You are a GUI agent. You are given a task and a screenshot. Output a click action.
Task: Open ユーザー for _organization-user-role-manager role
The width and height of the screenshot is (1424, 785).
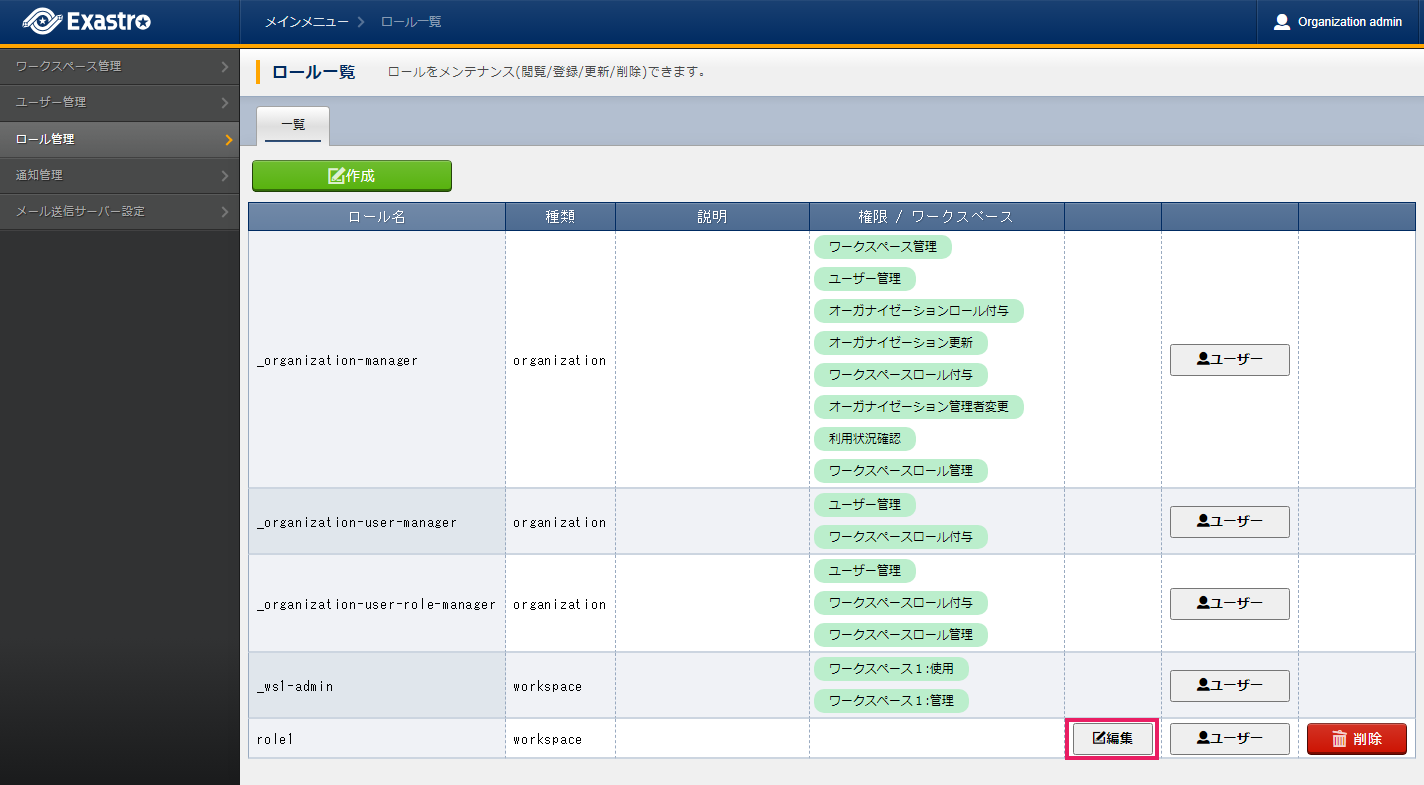[x=1229, y=604]
